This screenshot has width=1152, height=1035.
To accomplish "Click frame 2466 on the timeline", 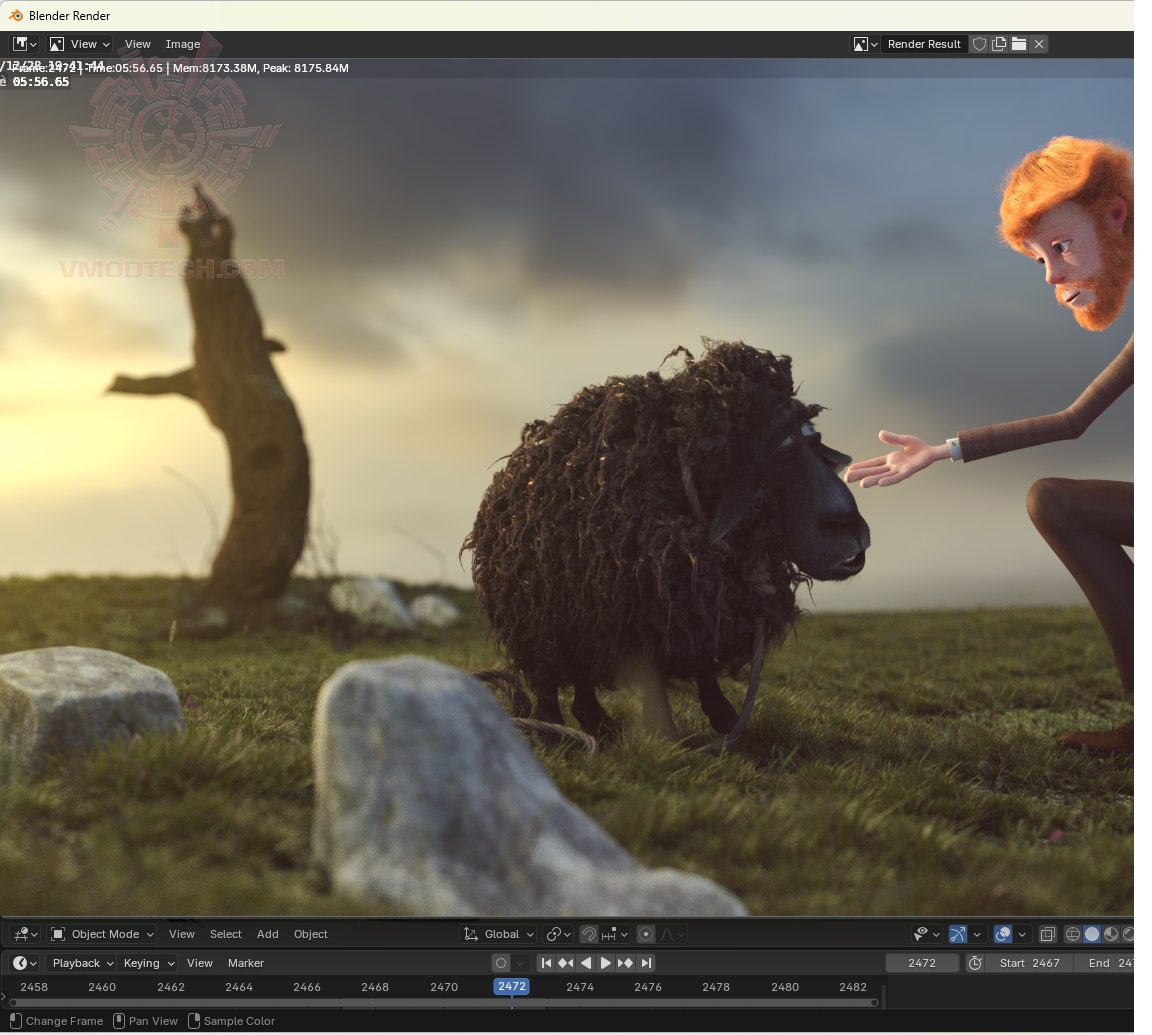I will click(x=306, y=987).
